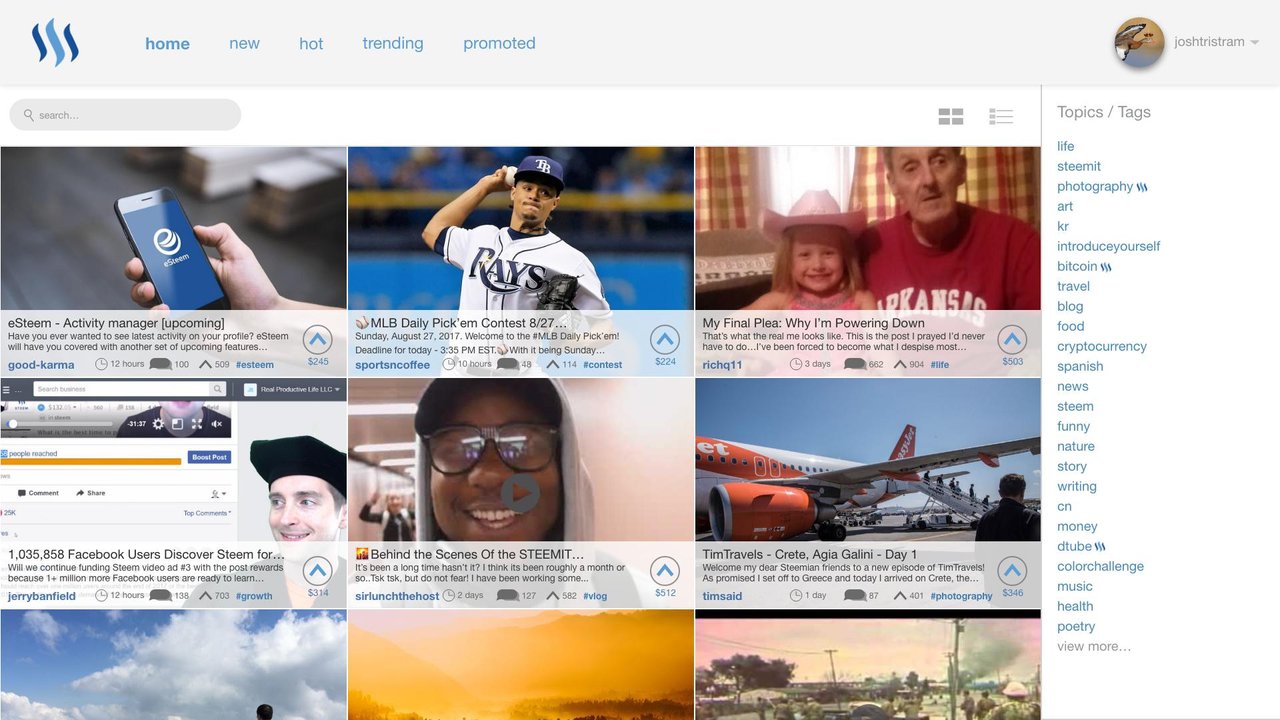
Task: Upvote the MLB Daily Pick'em Contest post
Action: [x=665, y=339]
